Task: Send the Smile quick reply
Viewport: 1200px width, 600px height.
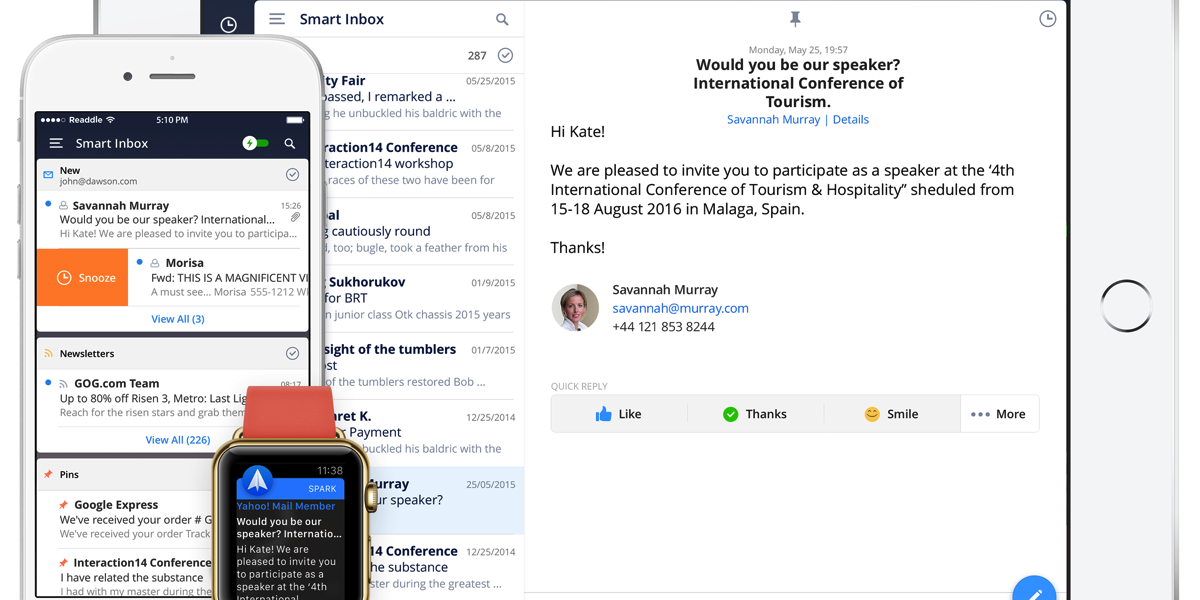Action: tap(891, 414)
